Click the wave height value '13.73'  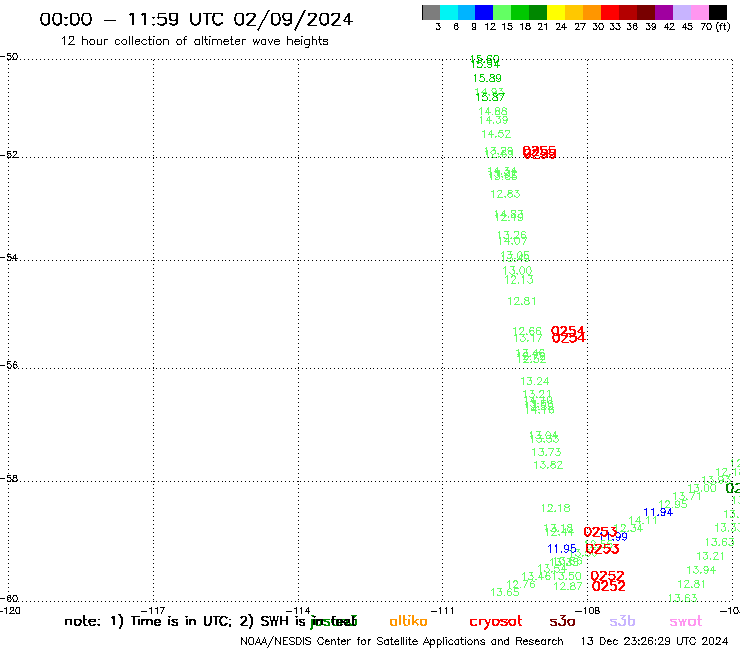click(546, 452)
